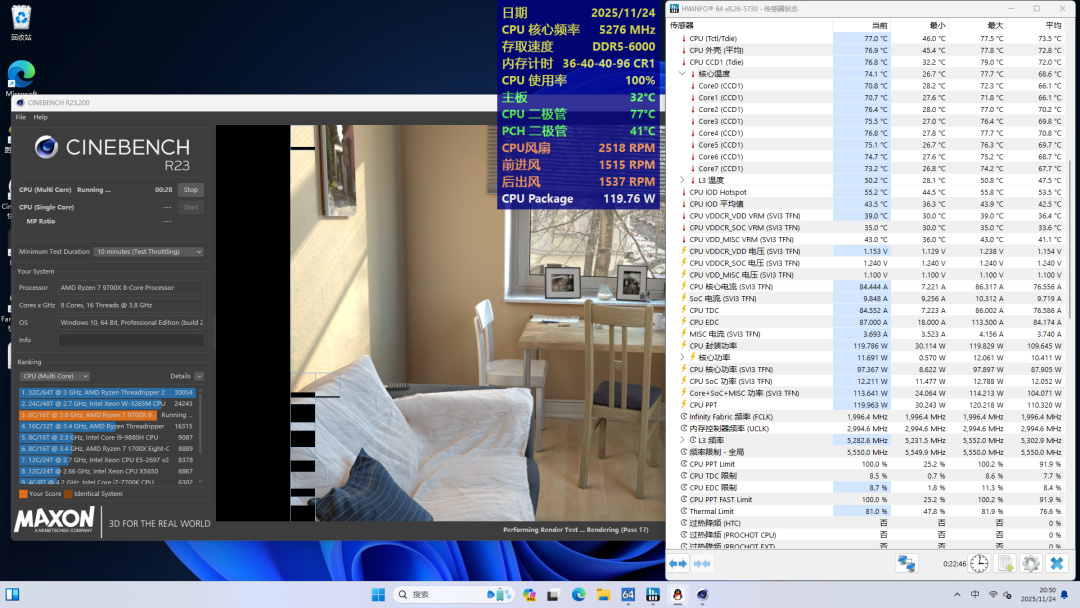Image resolution: width=1080 pixels, height=608 pixels.
Task: Start HWiNFO logging with the sheet-plus icon
Action: coord(1005,563)
